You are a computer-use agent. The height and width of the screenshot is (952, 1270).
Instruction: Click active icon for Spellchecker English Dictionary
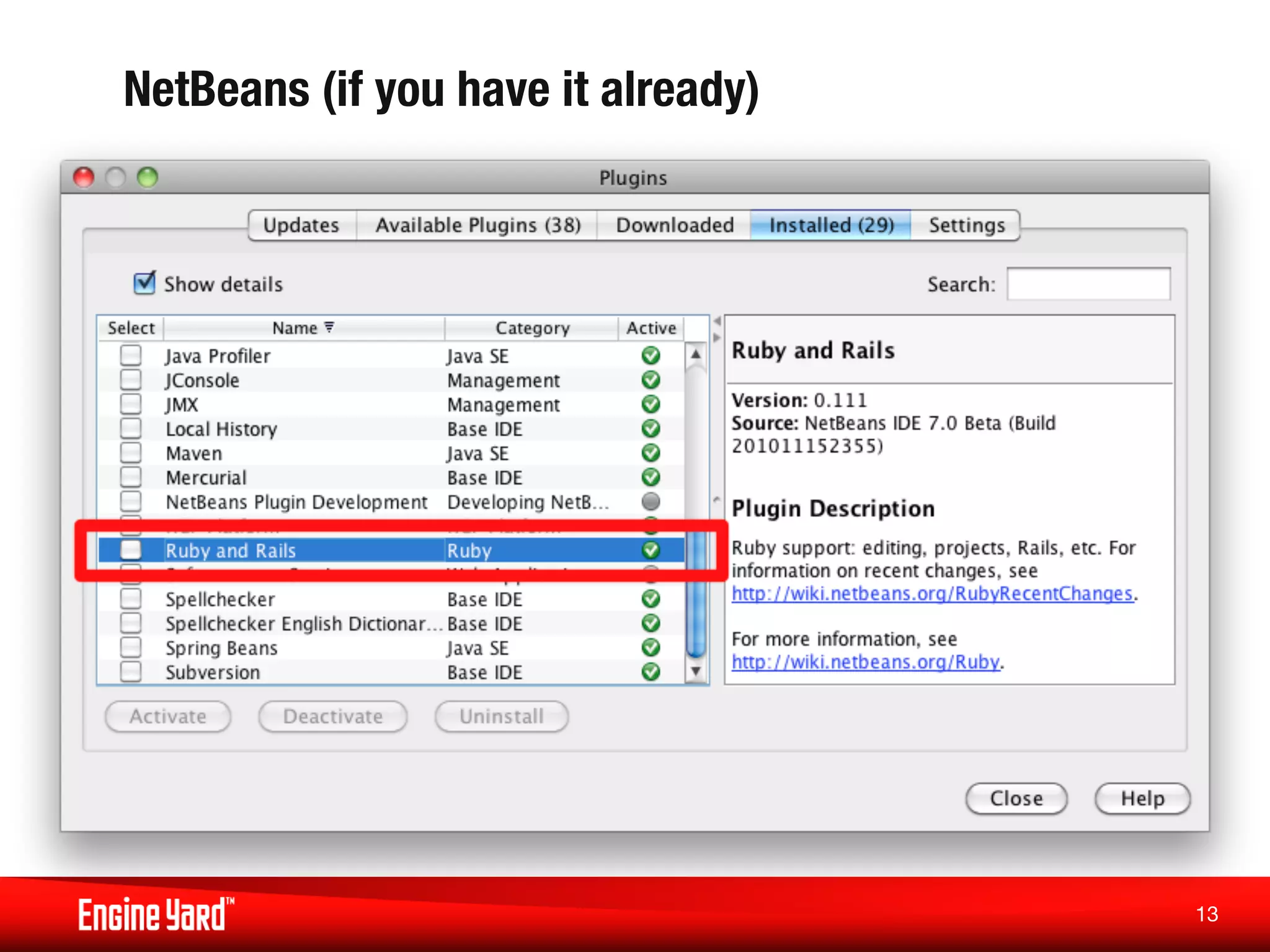(651, 623)
